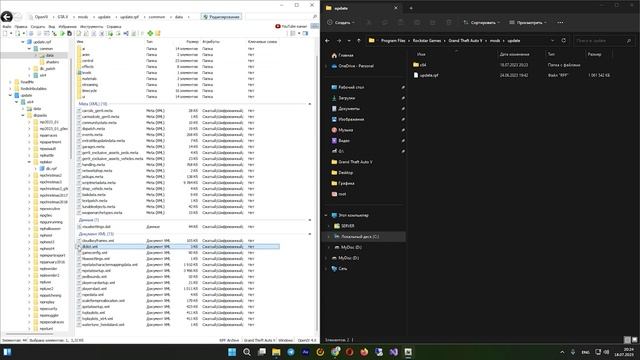Open Создать dropdown in File Explorer

[341, 23]
